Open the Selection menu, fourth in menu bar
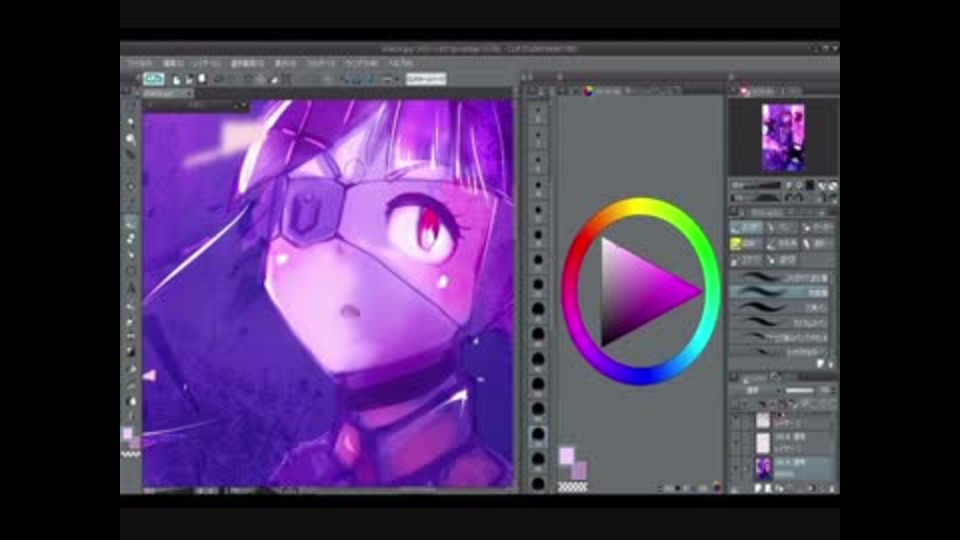This screenshot has height=540, width=960. point(247,63)
